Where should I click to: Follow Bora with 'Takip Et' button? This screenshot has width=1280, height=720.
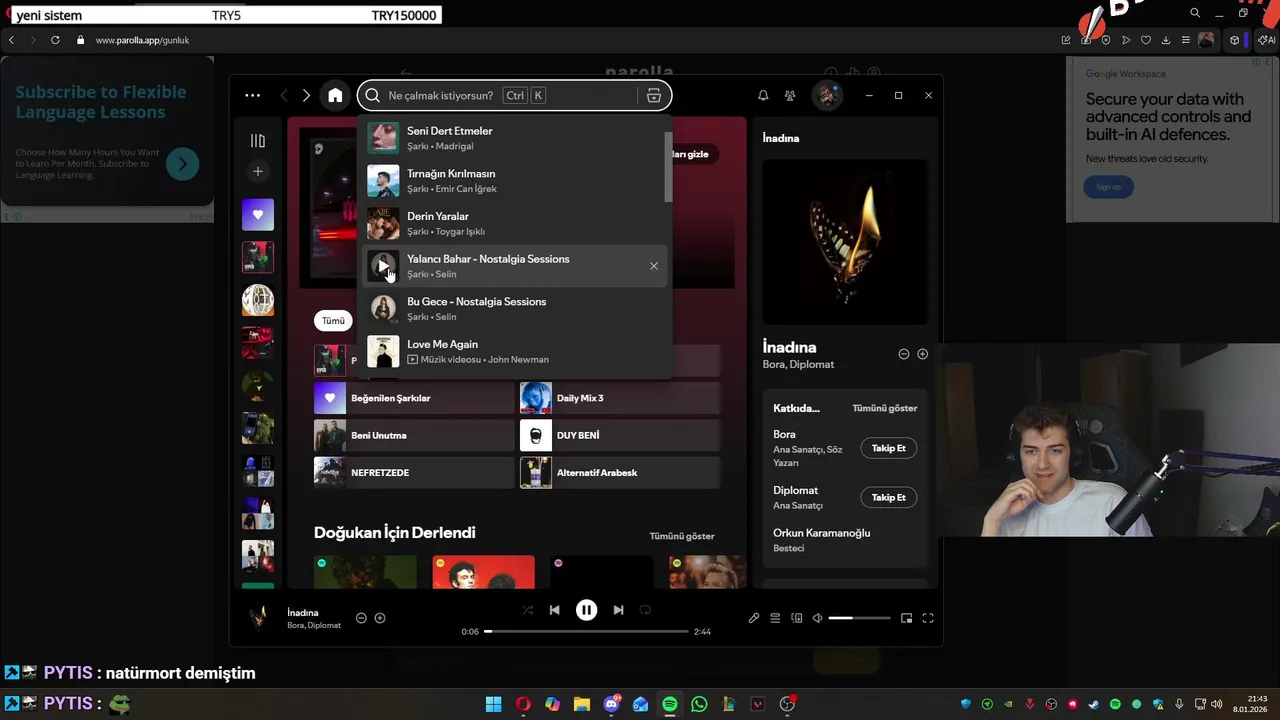click(888, 448)
